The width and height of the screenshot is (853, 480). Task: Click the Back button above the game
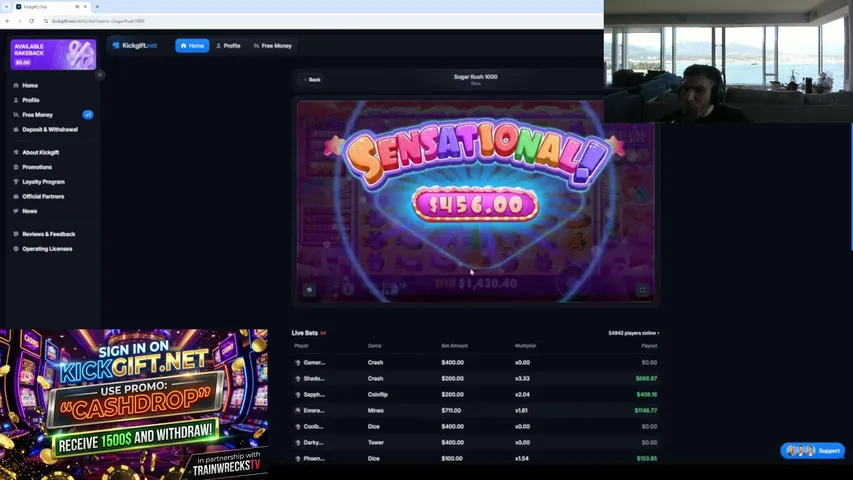click(312, 79)
